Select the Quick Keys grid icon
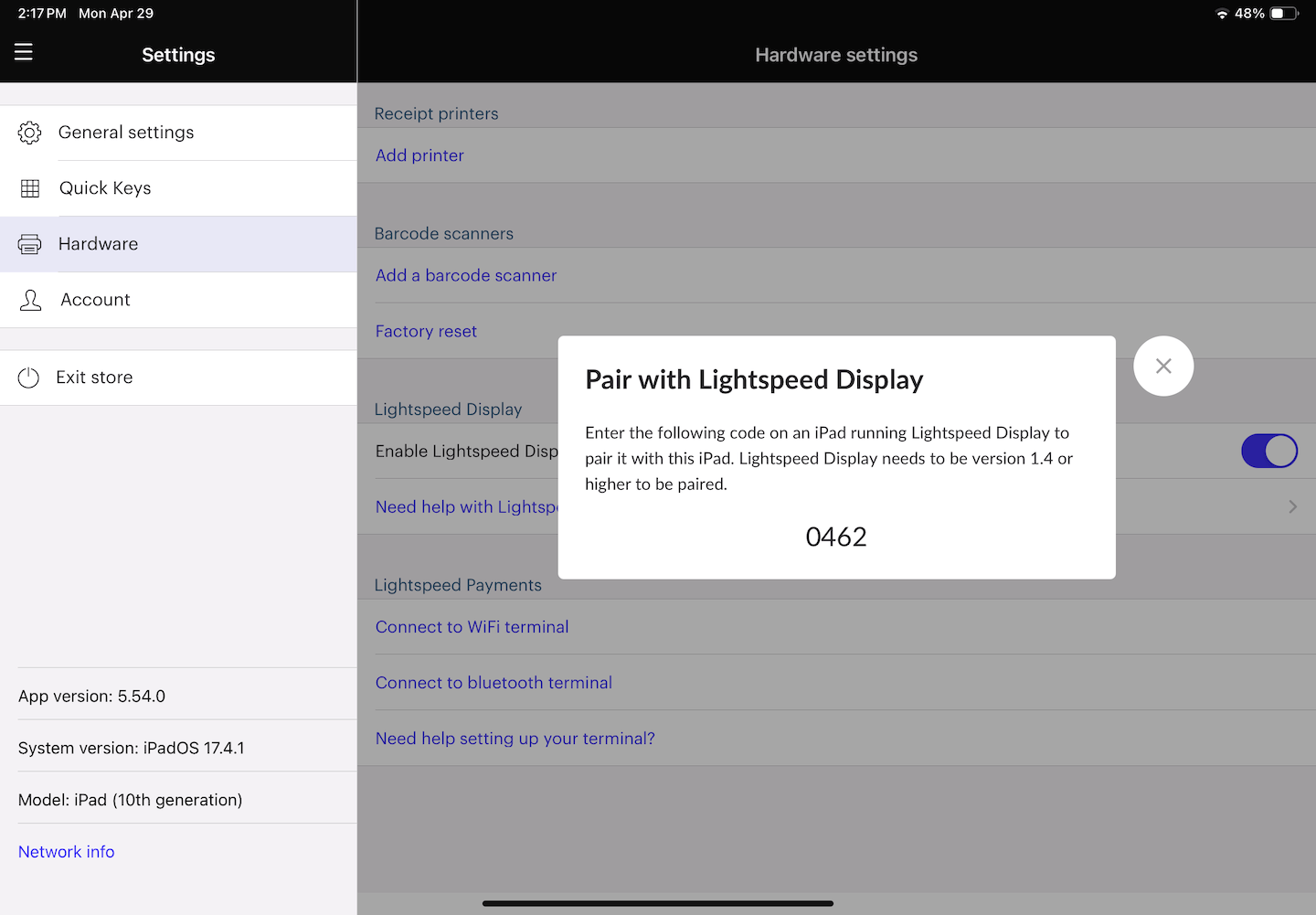This screenshot has height=915, width=1316. [x=29, y=187]
